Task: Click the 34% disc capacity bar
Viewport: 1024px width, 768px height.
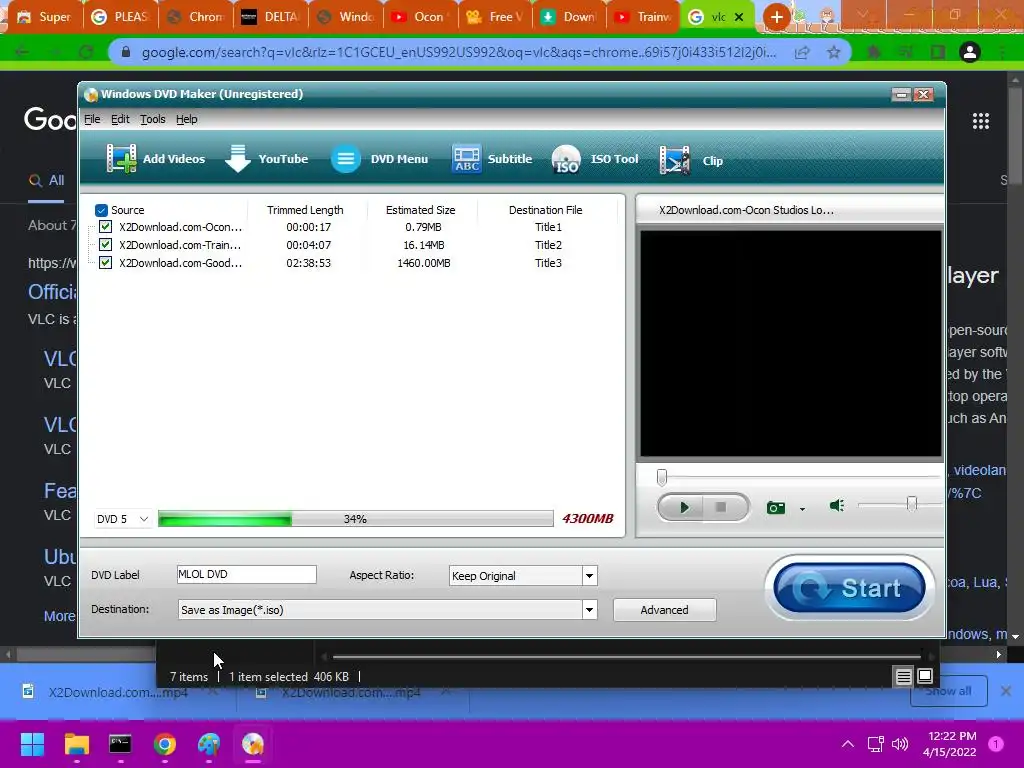Action: pos(355,519)
